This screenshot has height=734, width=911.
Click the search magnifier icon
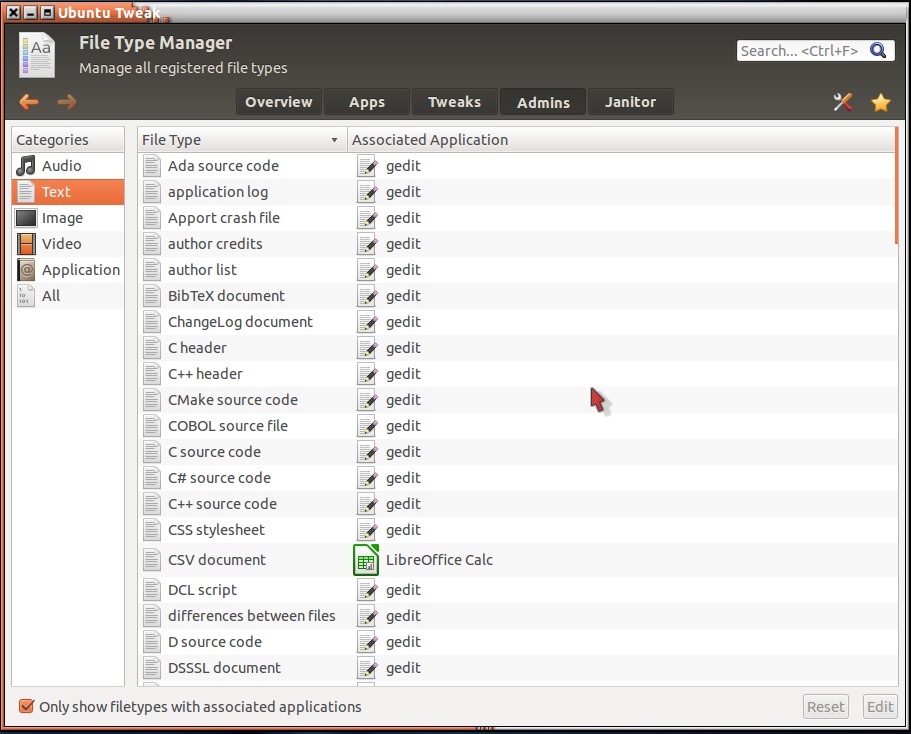pos(878,51)
